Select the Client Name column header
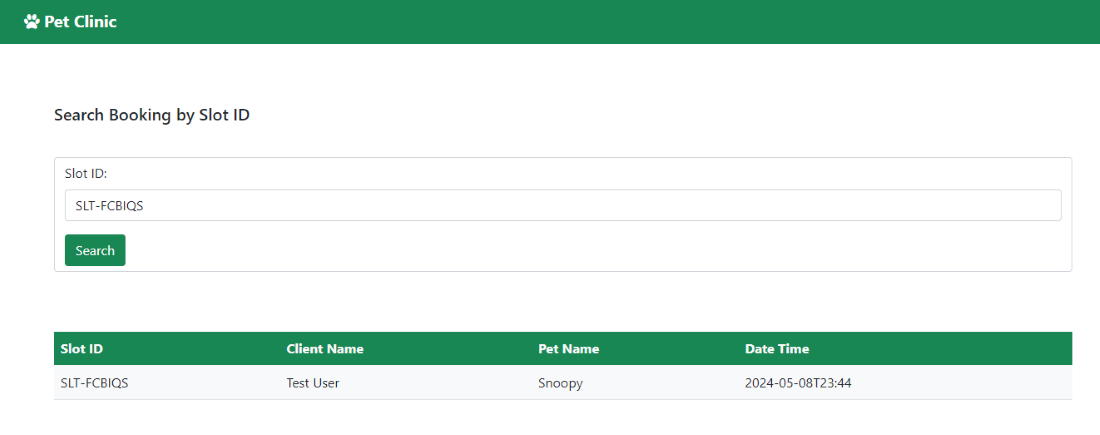Viewport: 1100px width, 435px height. 325,349
